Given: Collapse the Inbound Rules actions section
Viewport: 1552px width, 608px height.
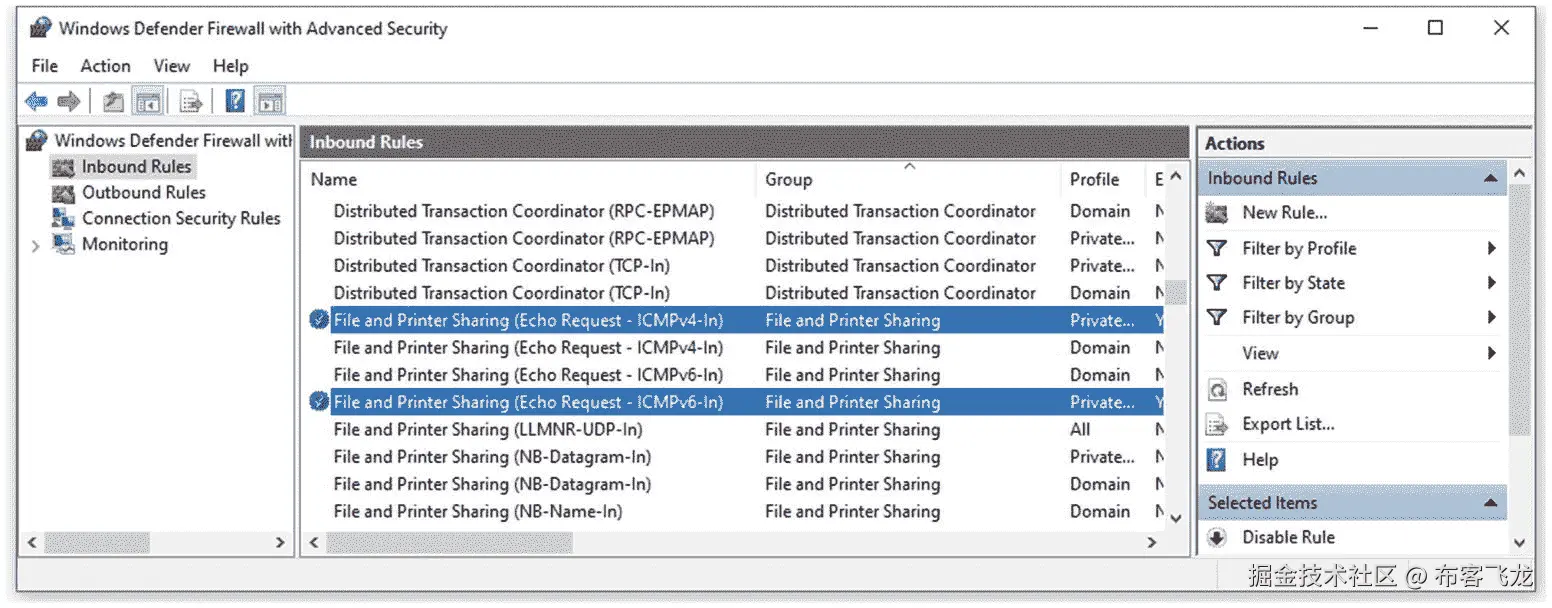Looking at the screenshot, I should pos(1490,178).
